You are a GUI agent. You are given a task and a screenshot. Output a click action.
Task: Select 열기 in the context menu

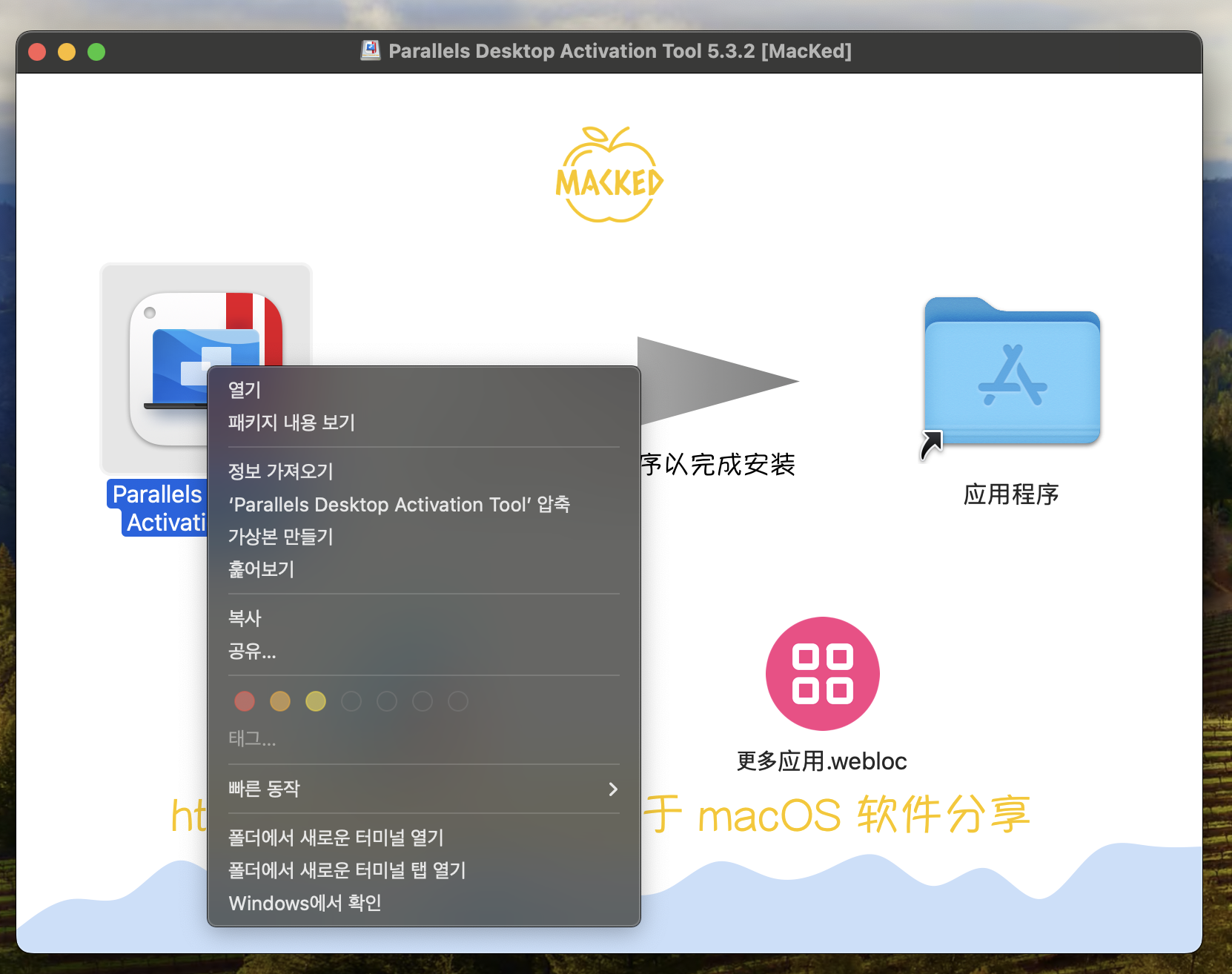tap(424, 390)
